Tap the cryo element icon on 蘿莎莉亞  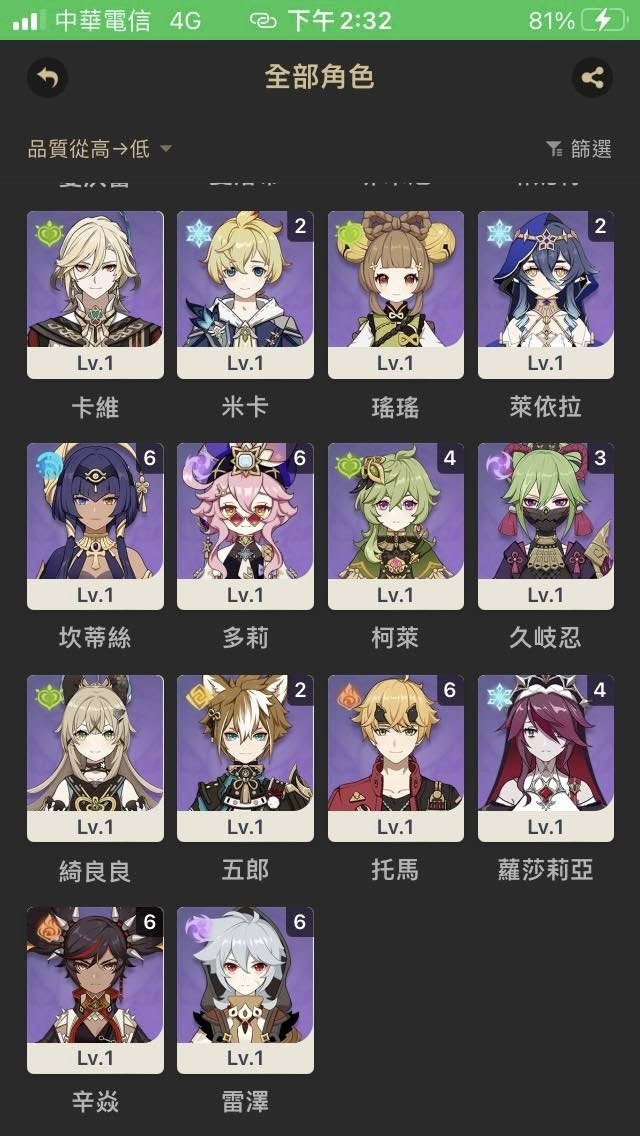click(499, 696)
